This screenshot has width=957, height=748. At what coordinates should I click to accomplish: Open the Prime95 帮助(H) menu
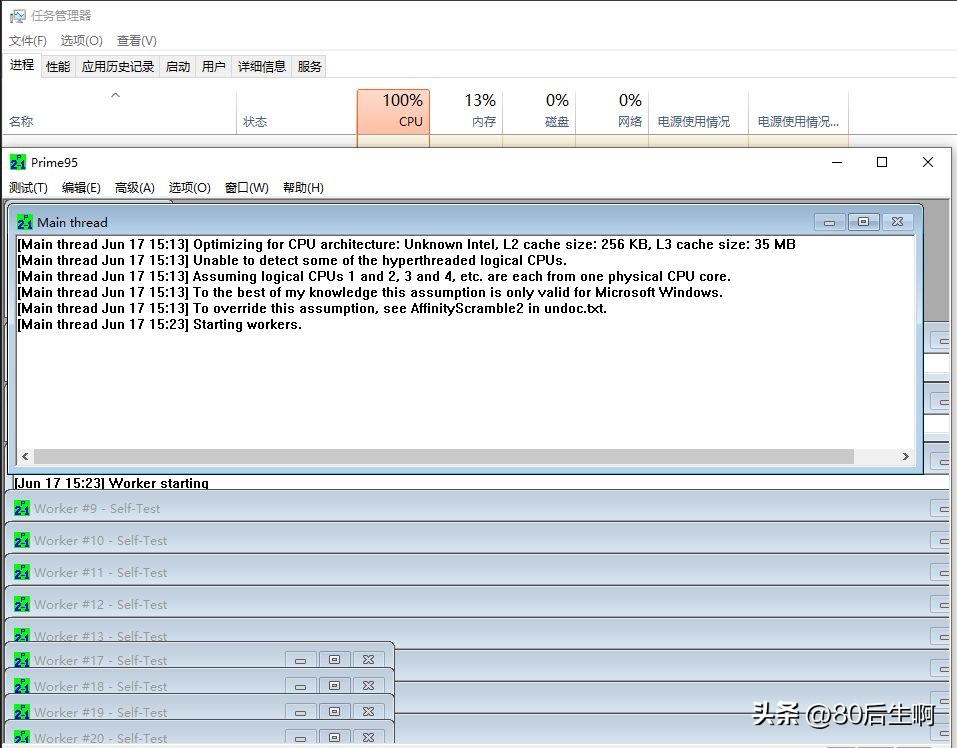303,187
